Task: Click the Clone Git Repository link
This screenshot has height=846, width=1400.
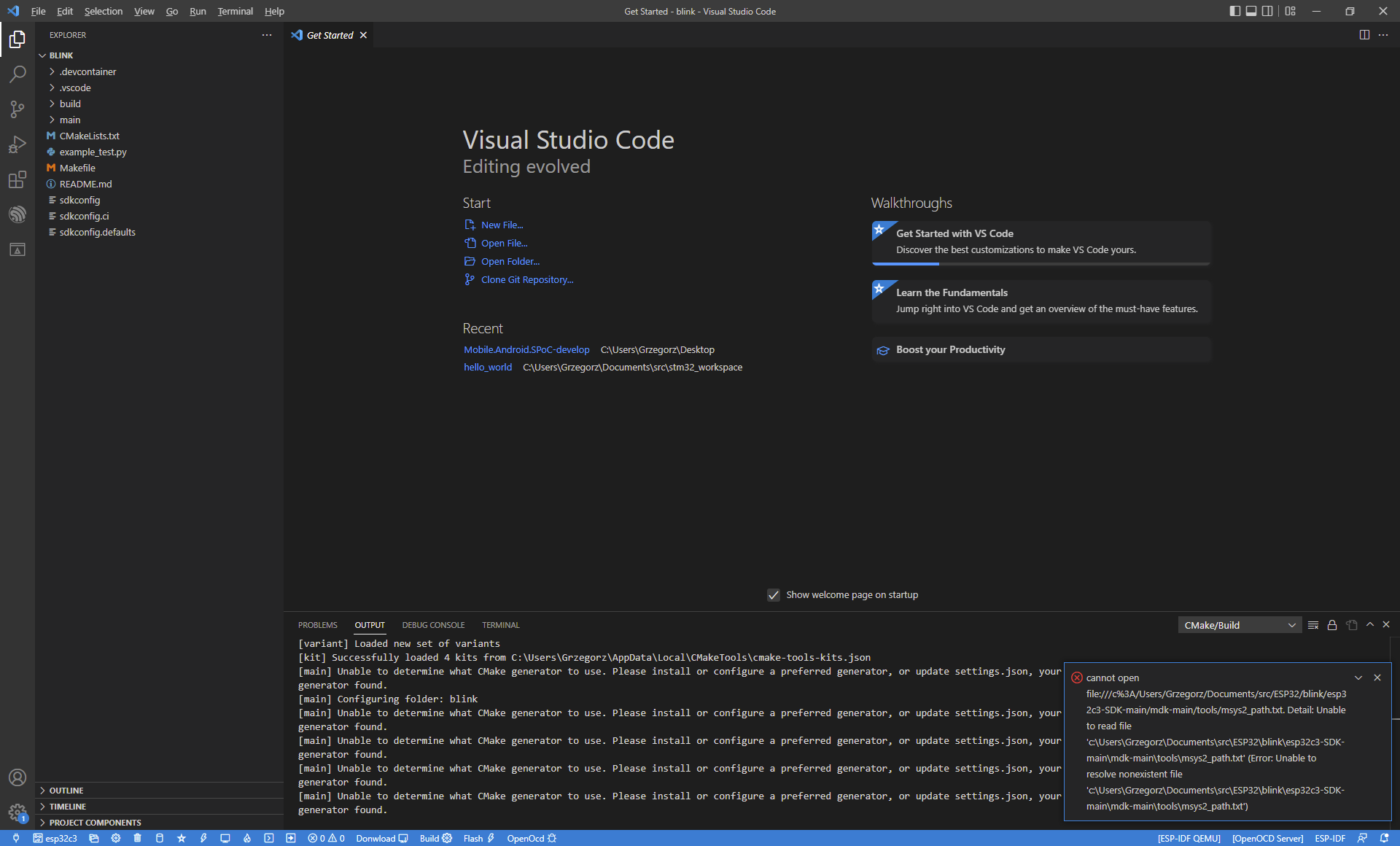Action: 526,279
